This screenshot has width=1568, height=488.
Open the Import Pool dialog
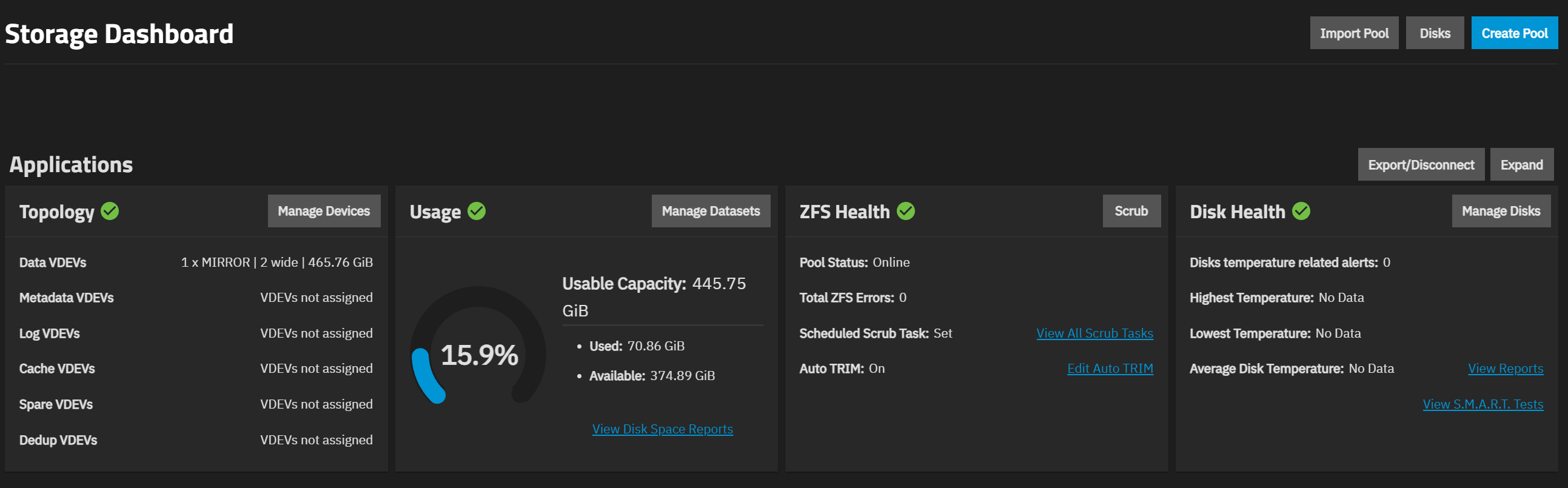(1354, 33)
